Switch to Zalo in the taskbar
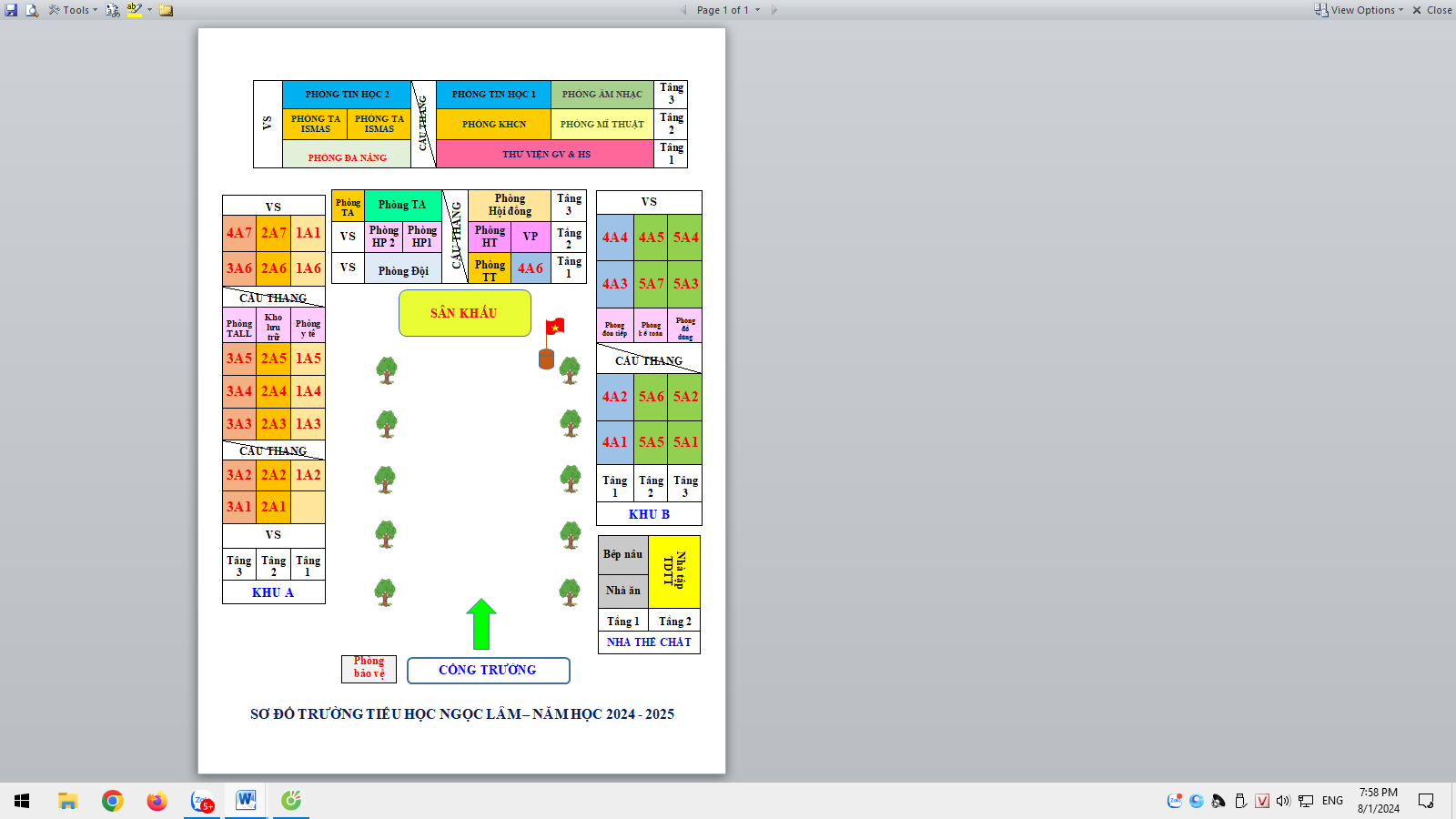This screenshot has width=1456, height=819. pyautogui.click(x=202, y=801)
